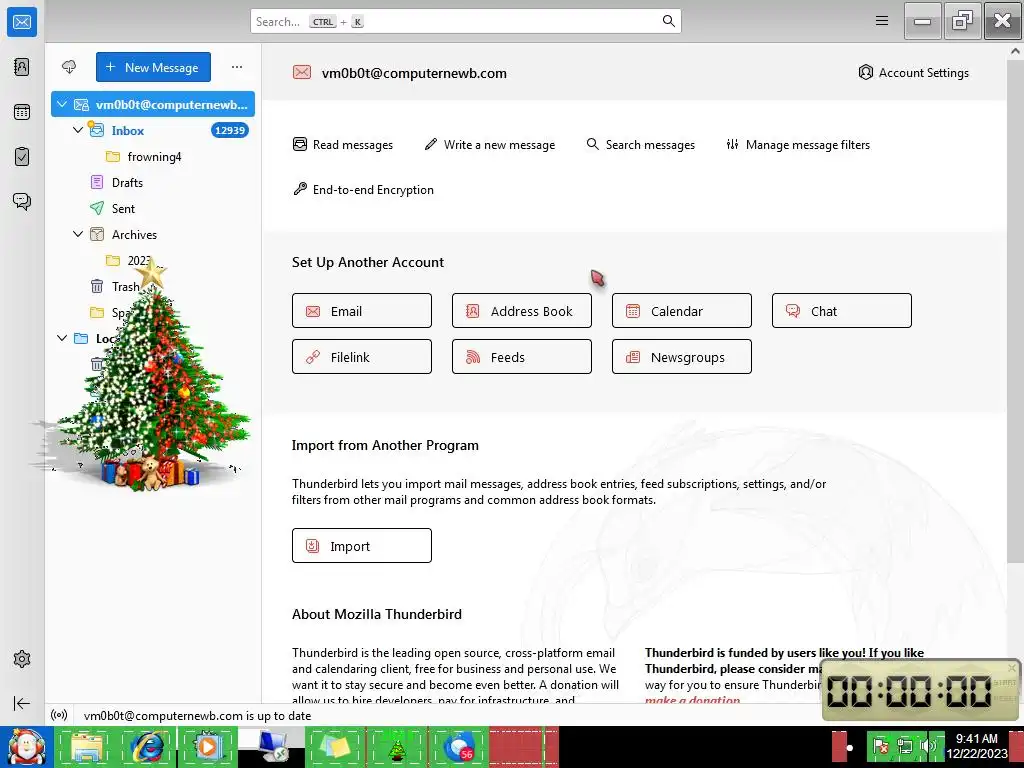Click Get Messages cloud icon
Screen dimensions: 1024x768
69,67
